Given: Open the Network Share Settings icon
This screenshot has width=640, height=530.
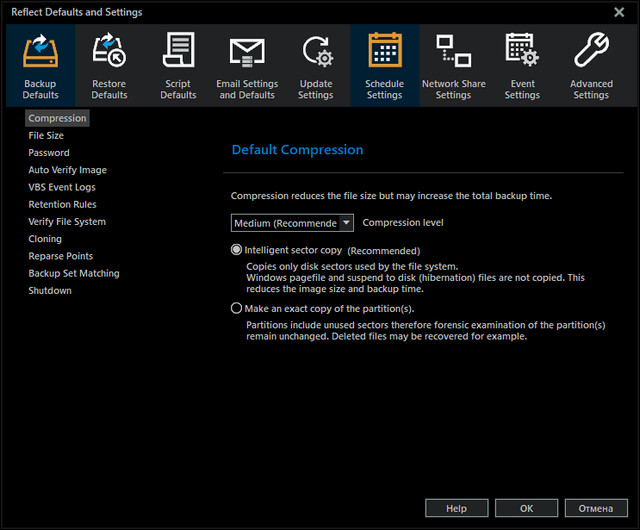Looking at the screenshot, I should [453, 52].
